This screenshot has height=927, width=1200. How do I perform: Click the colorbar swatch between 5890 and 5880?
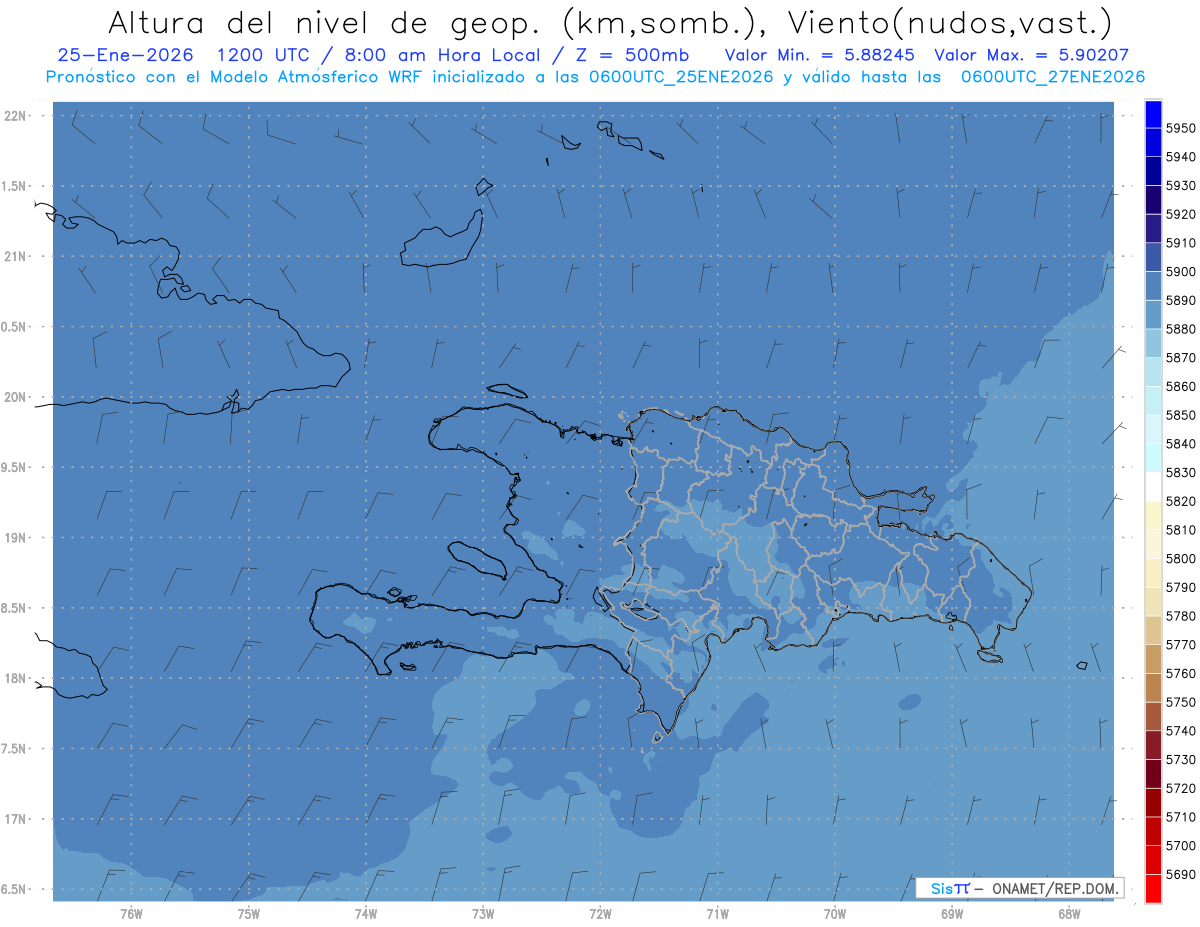pos(1153,315)
